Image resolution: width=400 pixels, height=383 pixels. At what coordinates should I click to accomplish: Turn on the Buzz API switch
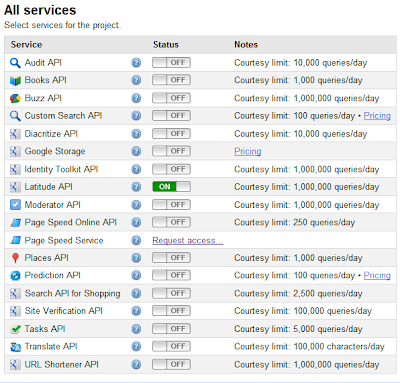point(171,98)
